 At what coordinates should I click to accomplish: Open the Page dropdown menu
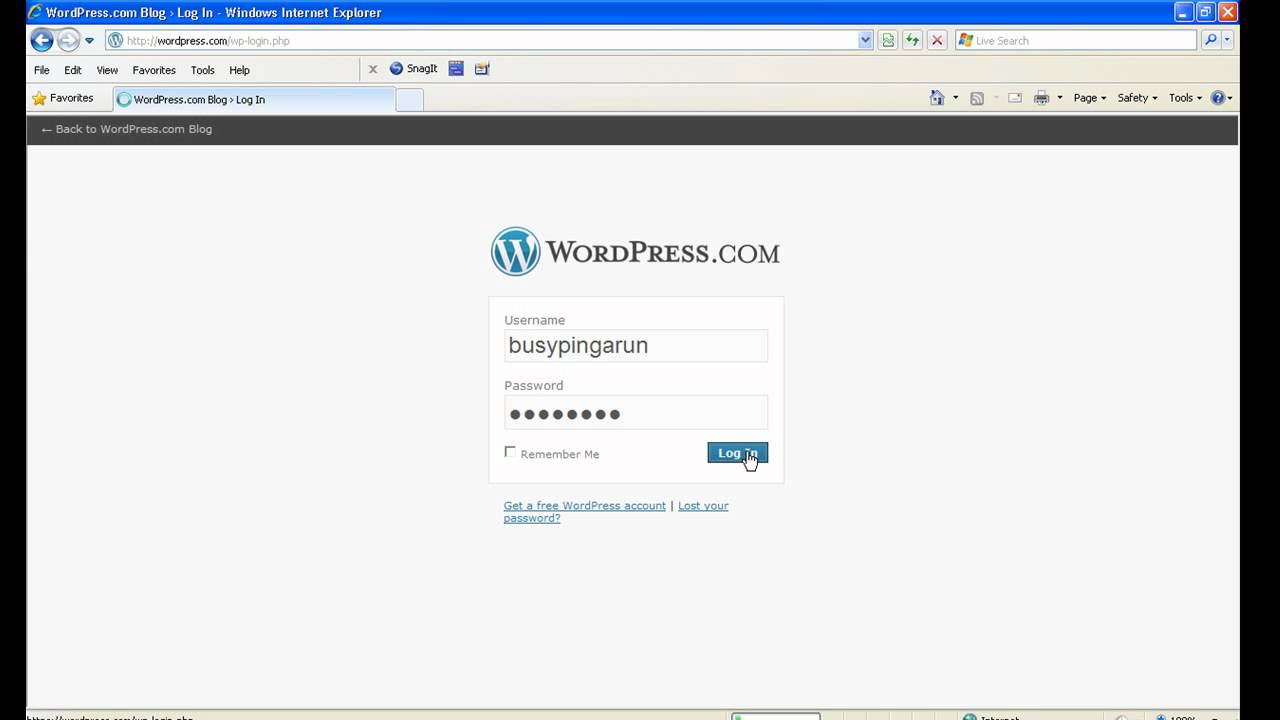(1090, 98)
